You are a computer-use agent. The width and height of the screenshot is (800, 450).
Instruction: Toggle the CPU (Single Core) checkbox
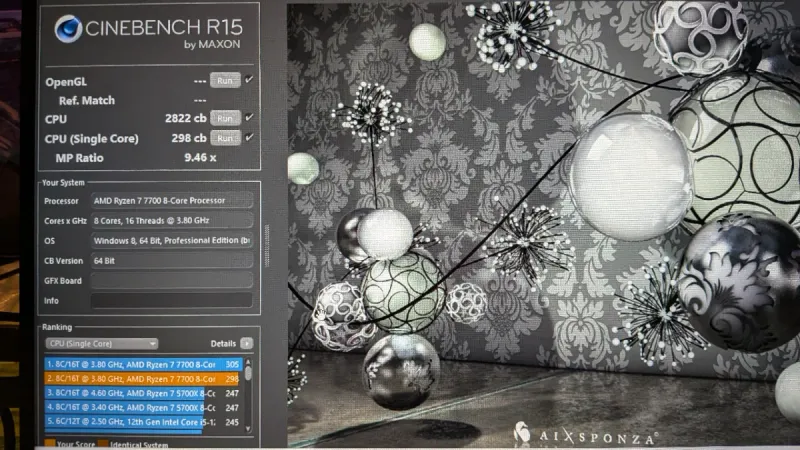coord(249,137)
